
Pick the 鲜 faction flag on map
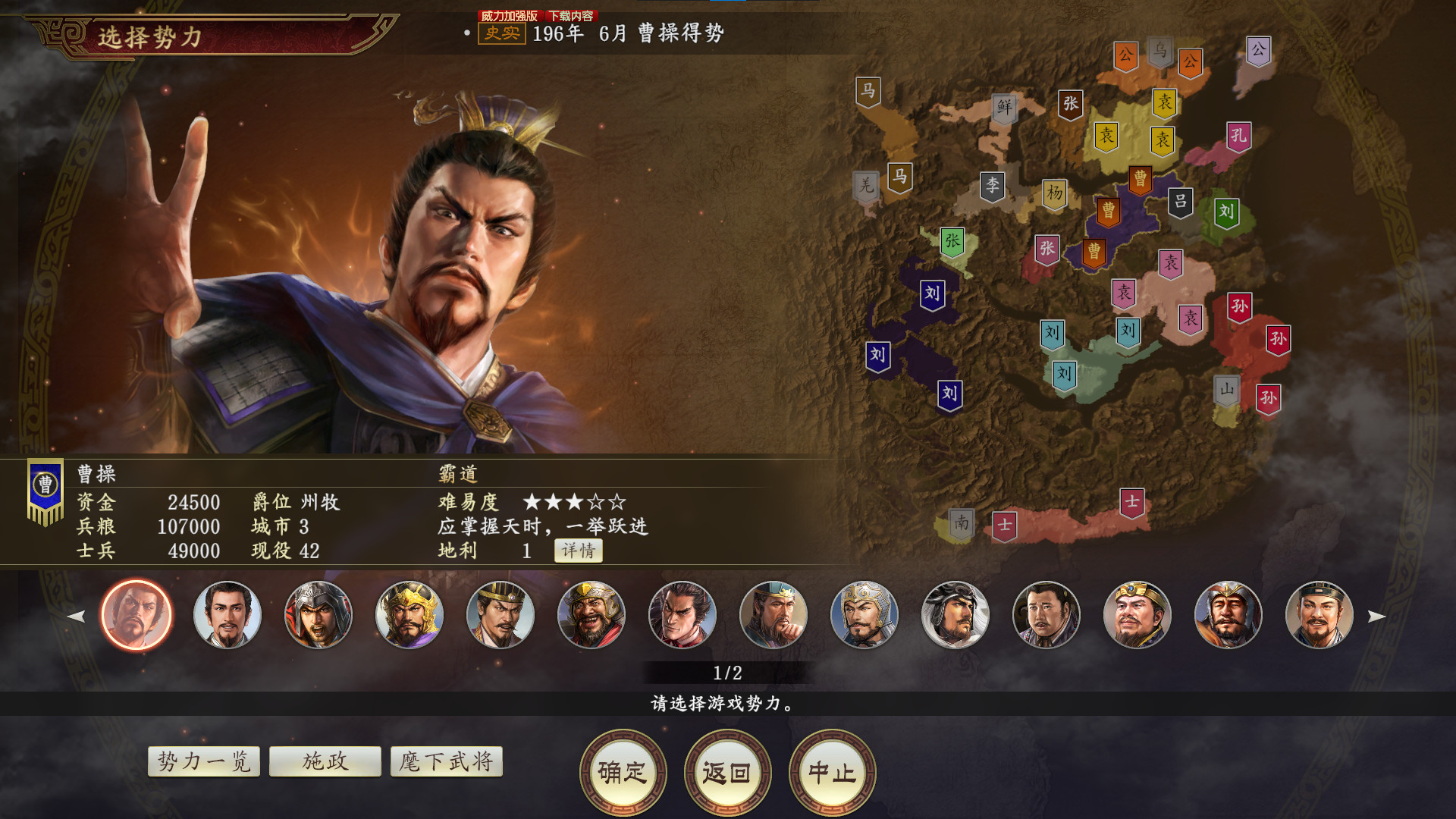(1005, 108)
